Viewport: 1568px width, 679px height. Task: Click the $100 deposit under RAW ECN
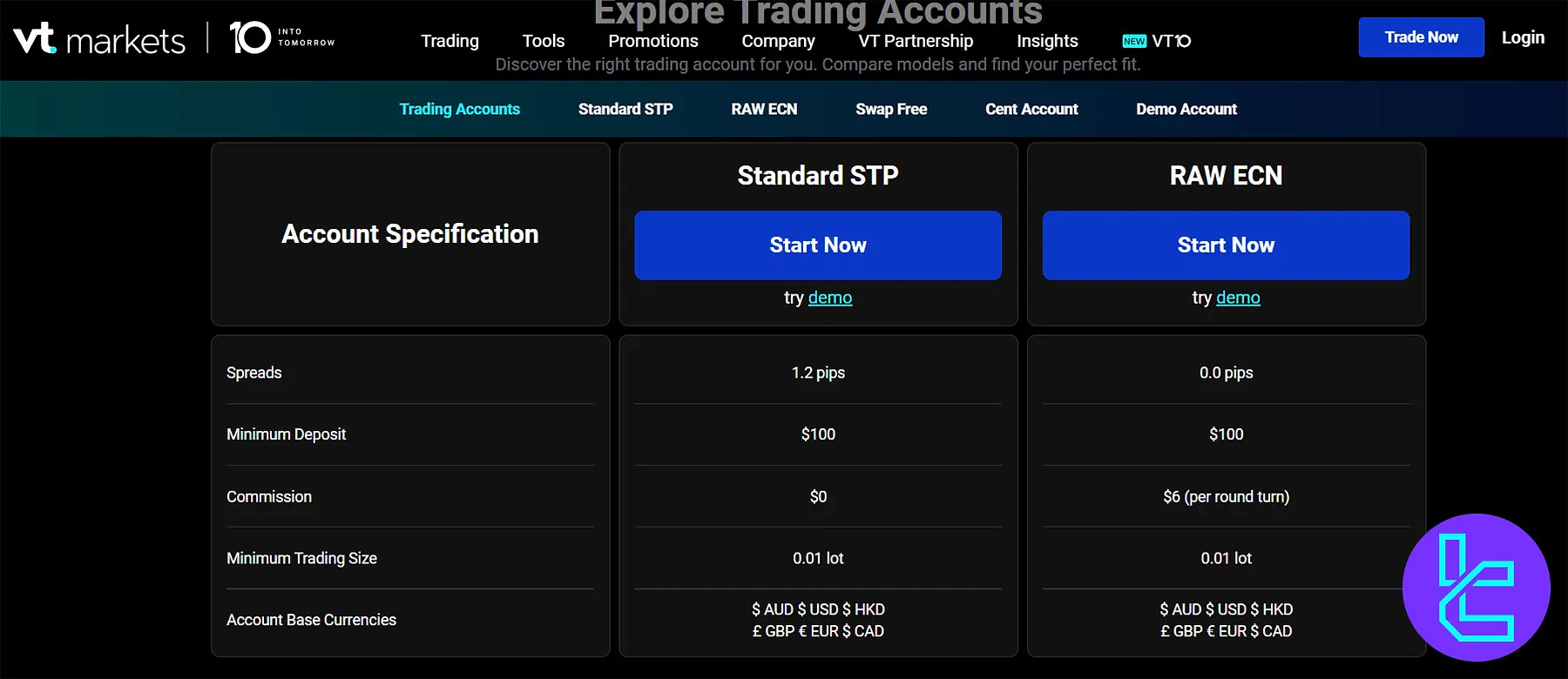click(x=1226, y=434)
